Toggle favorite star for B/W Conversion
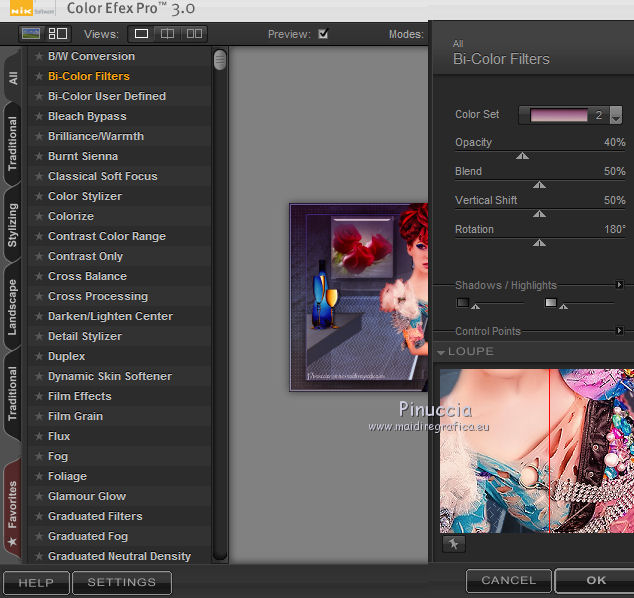This screenshot has width=634, height=598. (x=39, y=56)
